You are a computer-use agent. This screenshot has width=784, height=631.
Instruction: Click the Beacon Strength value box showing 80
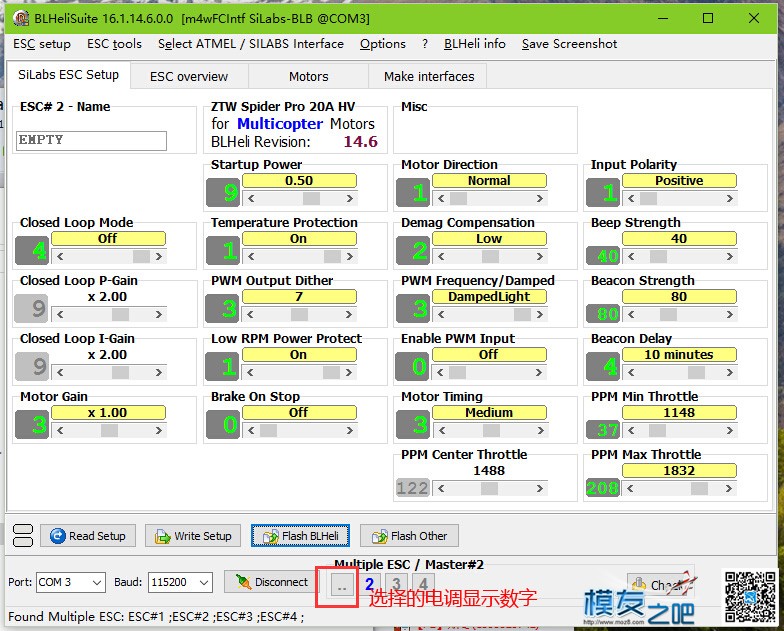click(603, 314)
